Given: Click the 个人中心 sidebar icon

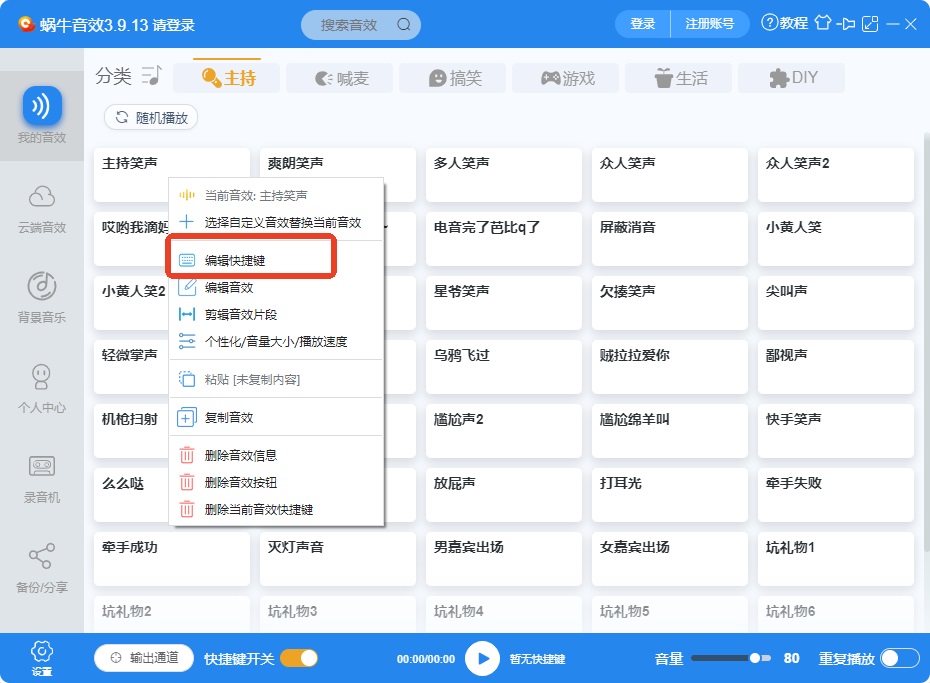Looking at the screenshot, I should [42, 376].
